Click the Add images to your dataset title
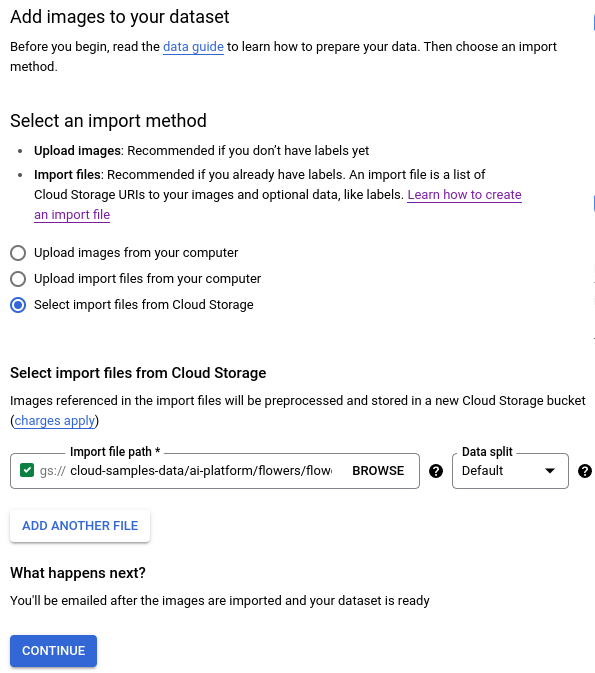Viewport: 595px width, 673px height. pos(120,17)
